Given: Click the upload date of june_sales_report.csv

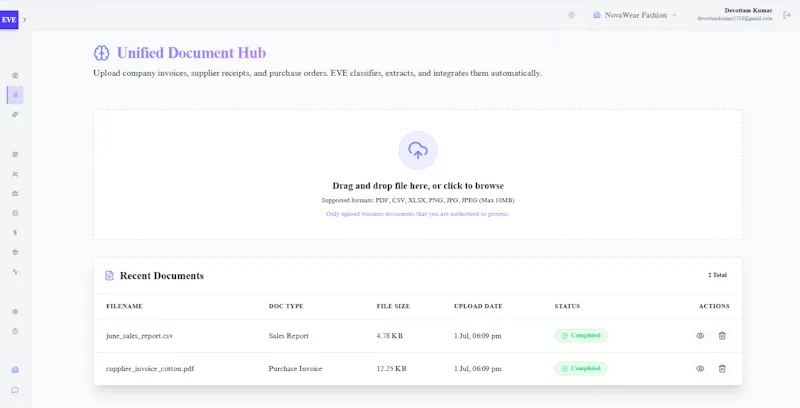Looking at the screenshot, I should (x=478, y=336).
